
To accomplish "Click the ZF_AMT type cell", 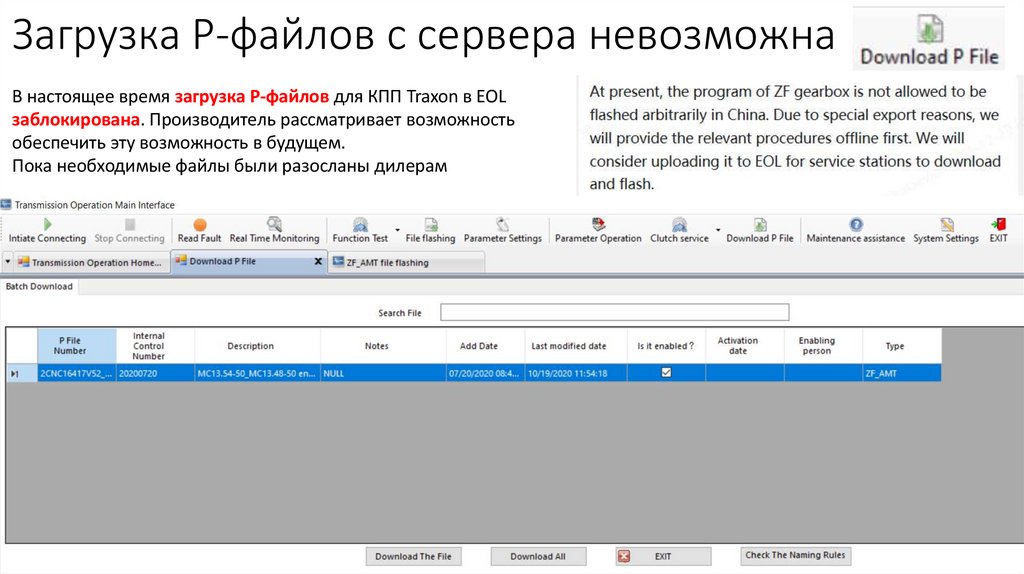I will [x=901, y=374].
